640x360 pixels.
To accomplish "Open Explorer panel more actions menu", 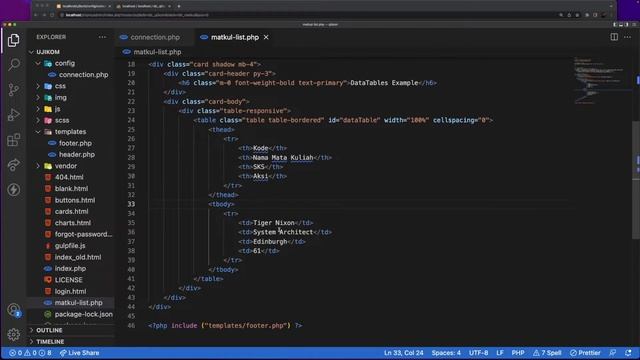I will [102, 37].
